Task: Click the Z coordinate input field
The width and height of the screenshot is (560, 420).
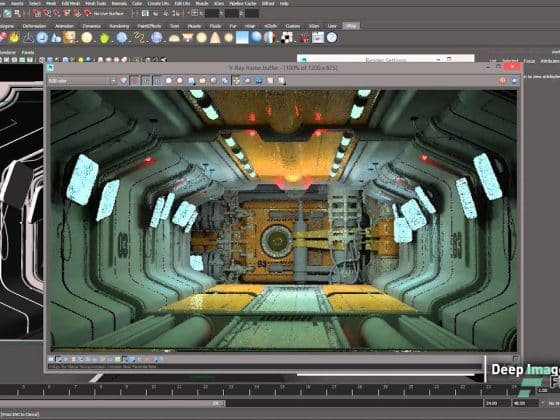Action: pyautogui.click(x=252, y=14)
